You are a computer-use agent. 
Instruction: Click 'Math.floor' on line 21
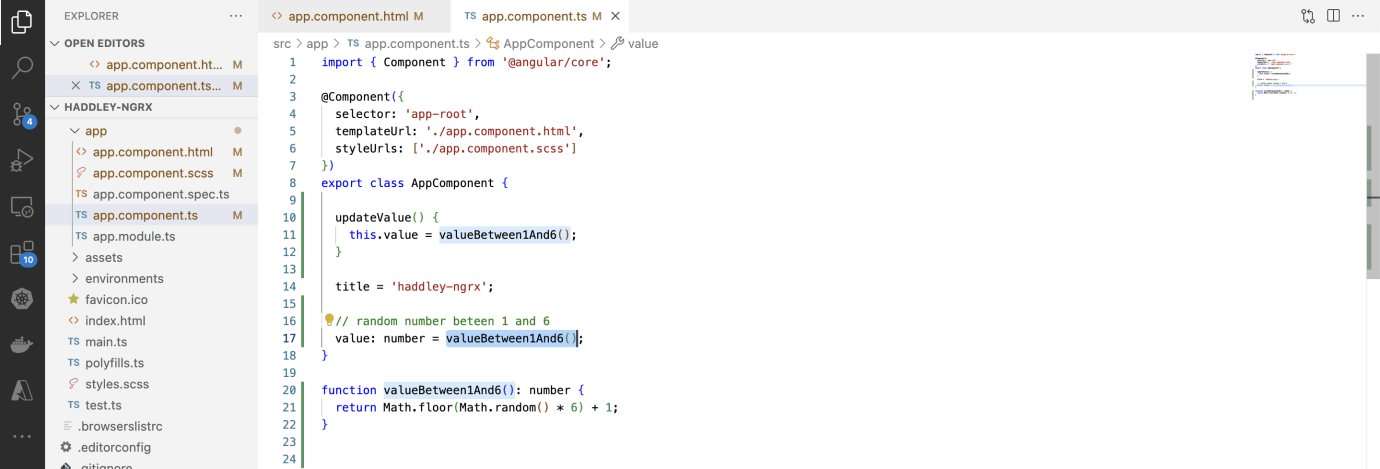[417, 408]
